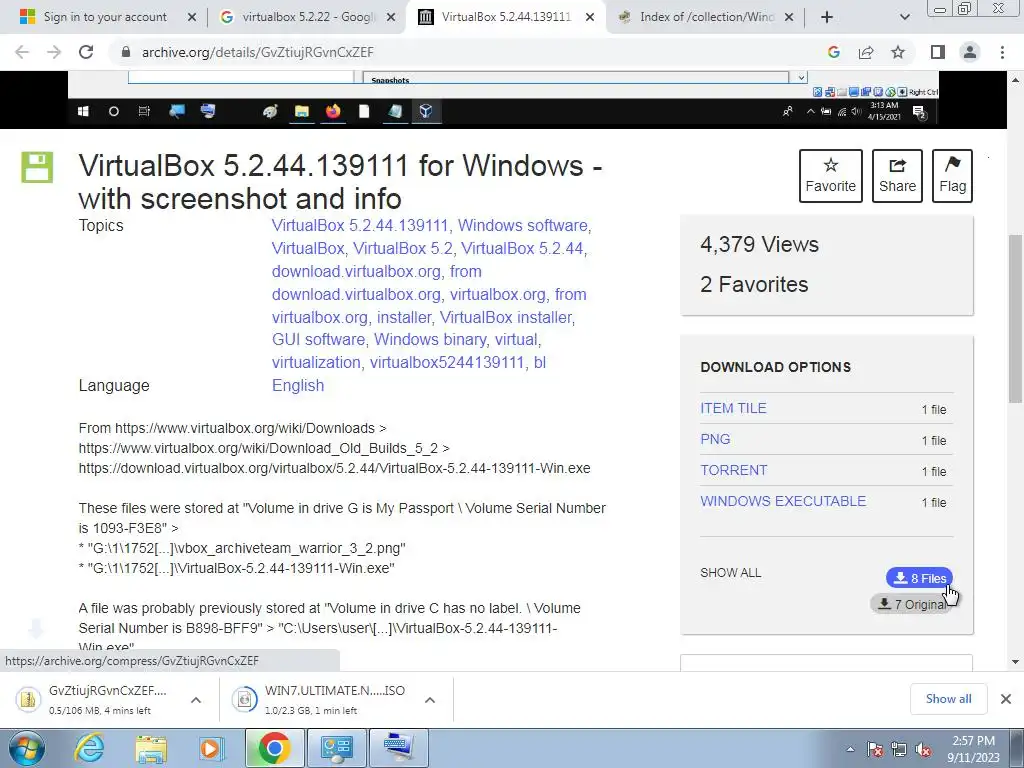Switch to Sign in to your account tab
Screen dimensions: 1024x768
(x=104, y=17)
